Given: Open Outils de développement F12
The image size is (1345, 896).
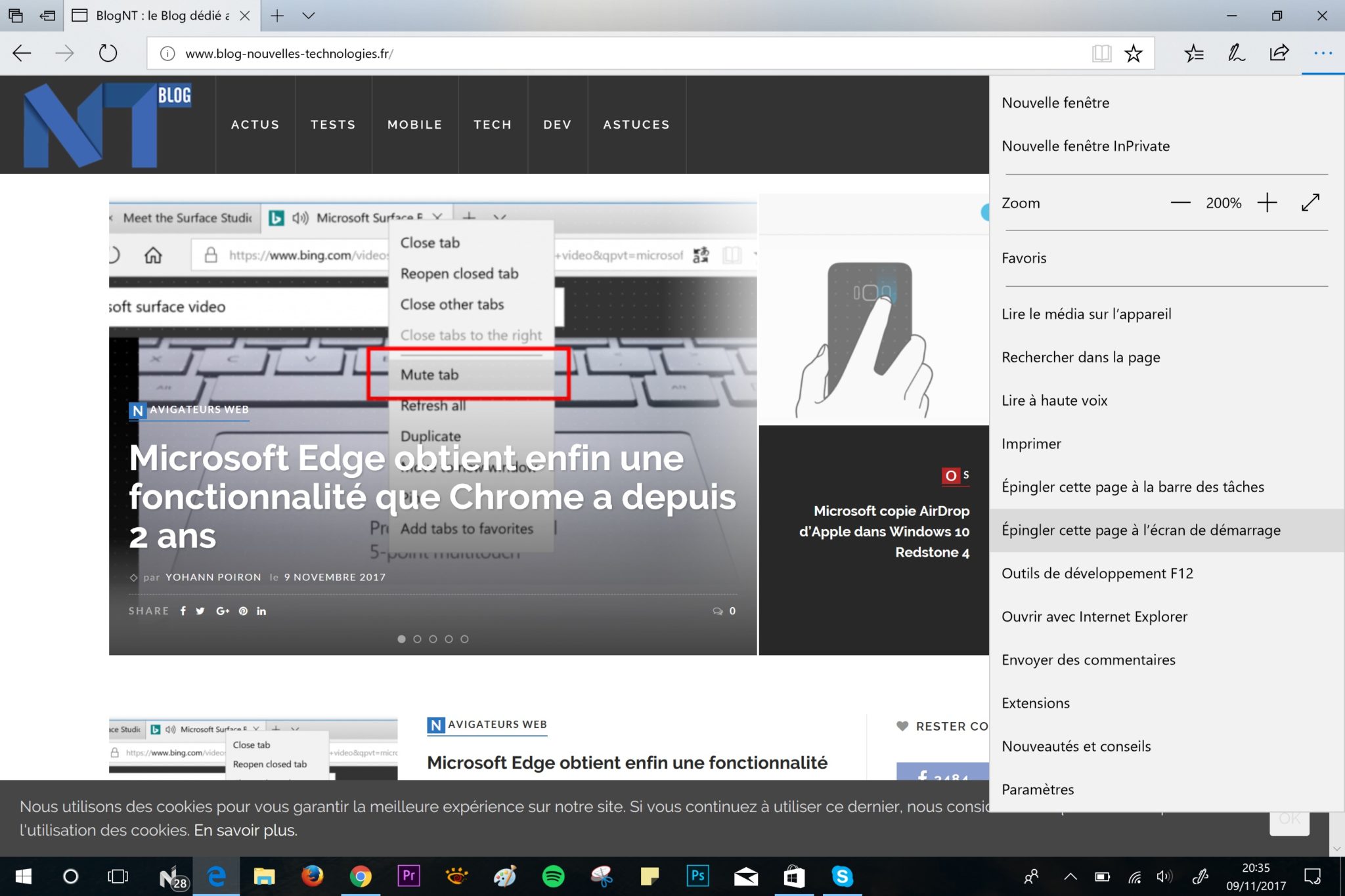Looking at the screenshot, I should pos(1166,574).
